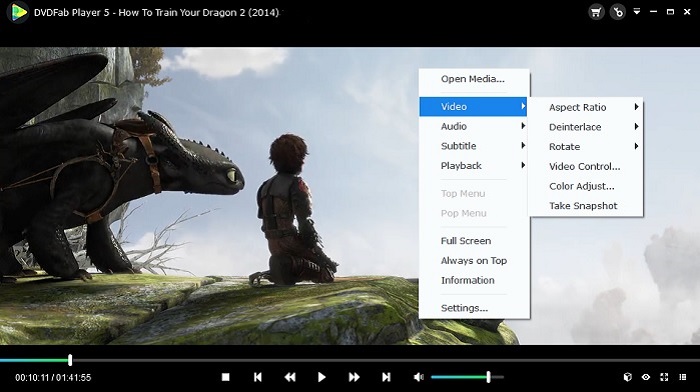Open the Playback submenu

(x=473, y=166)
